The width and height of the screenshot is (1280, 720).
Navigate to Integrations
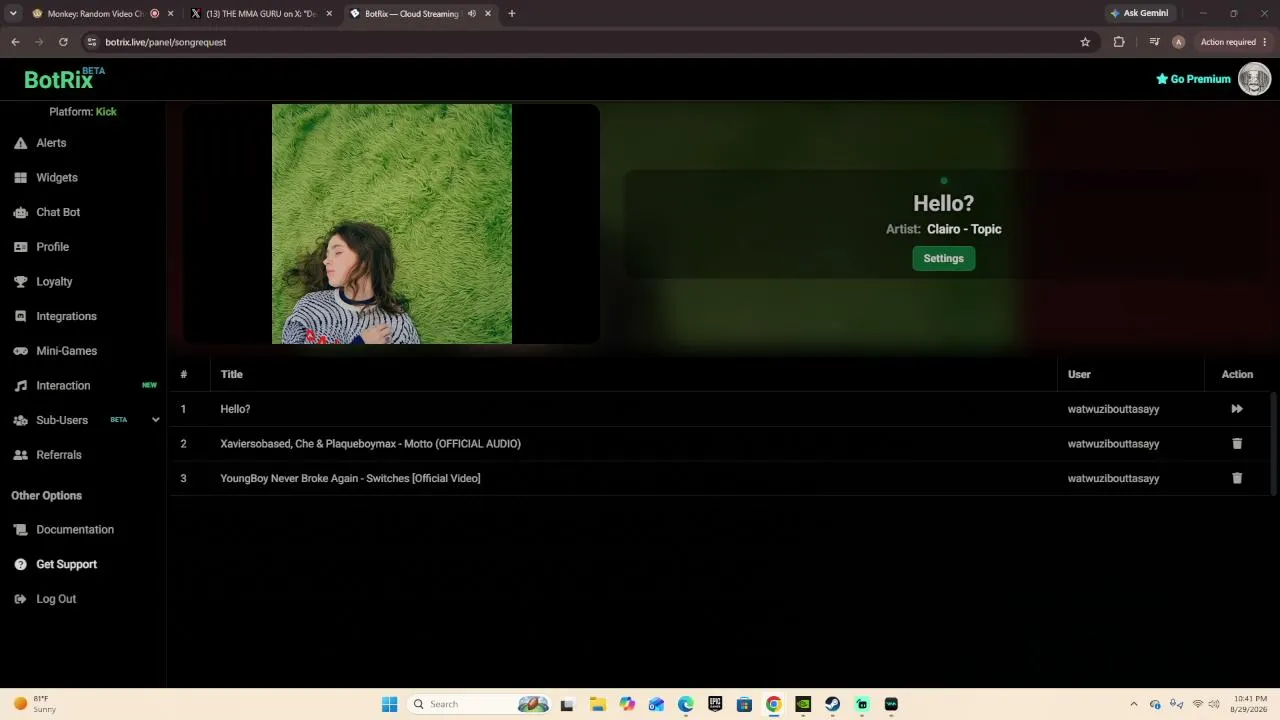point(66,316)
